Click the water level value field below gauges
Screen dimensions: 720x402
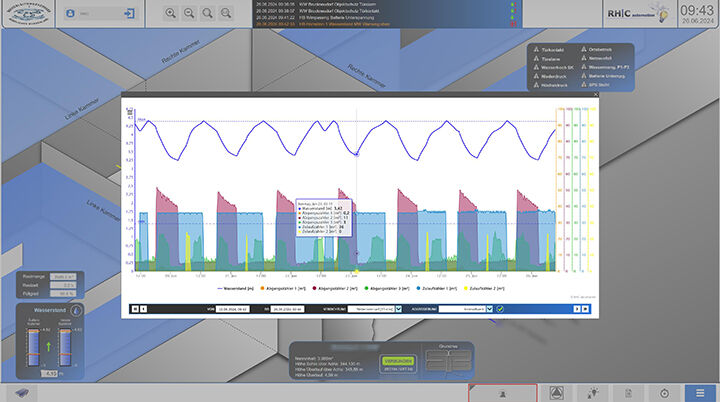(x=49, y=374)
